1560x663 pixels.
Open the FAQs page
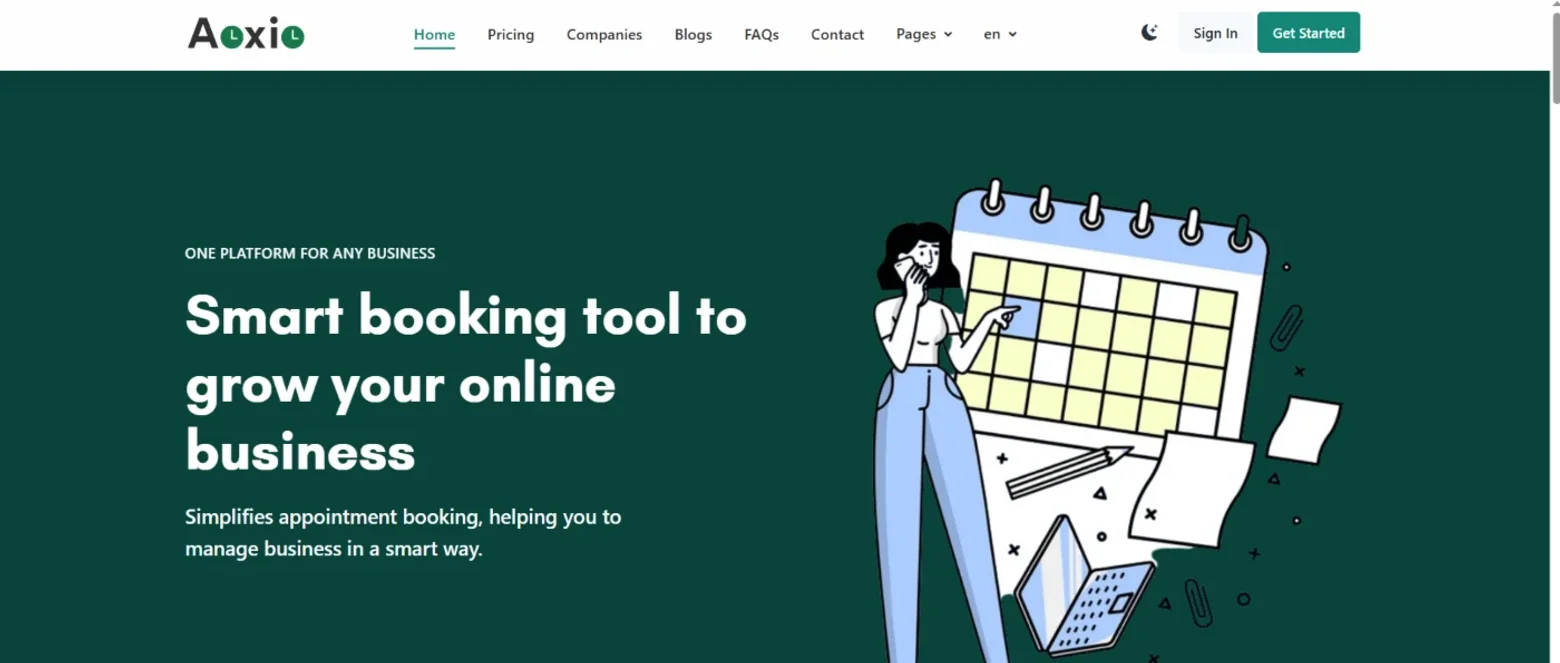[761, 34]
